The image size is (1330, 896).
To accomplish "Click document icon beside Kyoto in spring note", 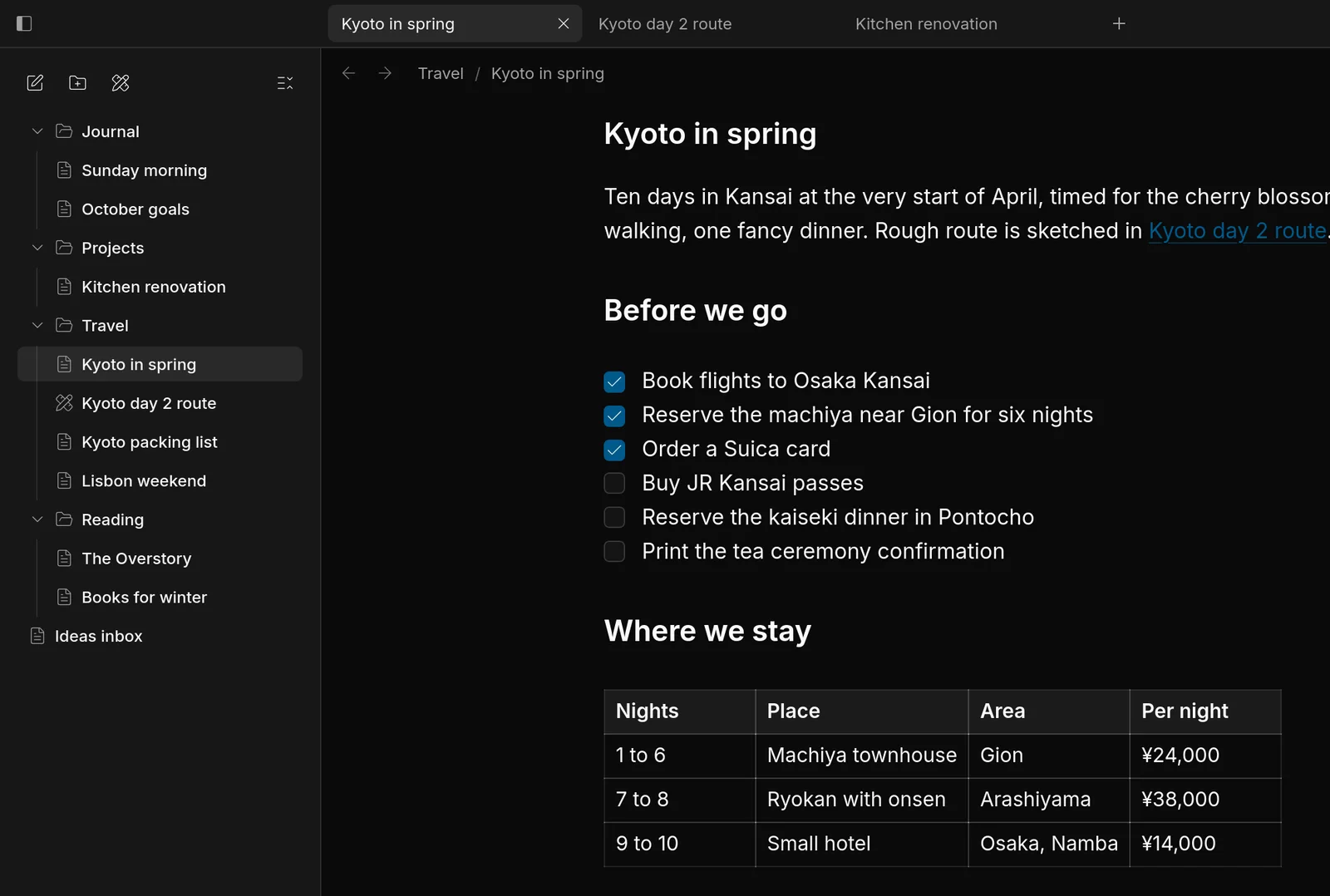I will (x=64, y=364).
